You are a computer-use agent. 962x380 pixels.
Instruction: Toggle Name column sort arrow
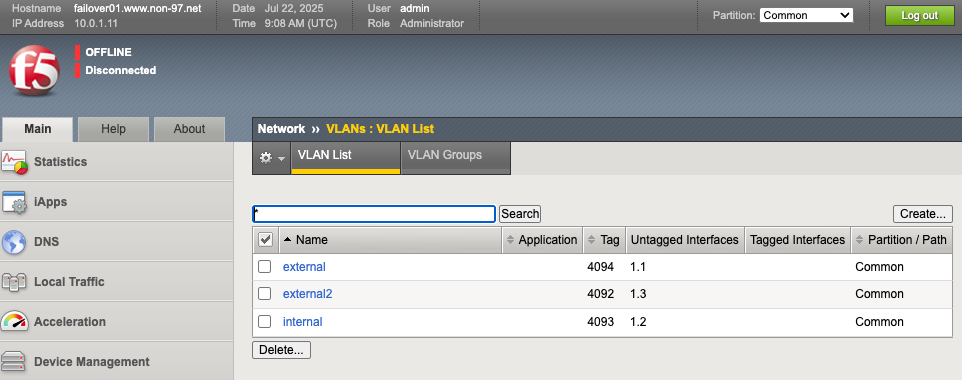click(x=287, y=239)
